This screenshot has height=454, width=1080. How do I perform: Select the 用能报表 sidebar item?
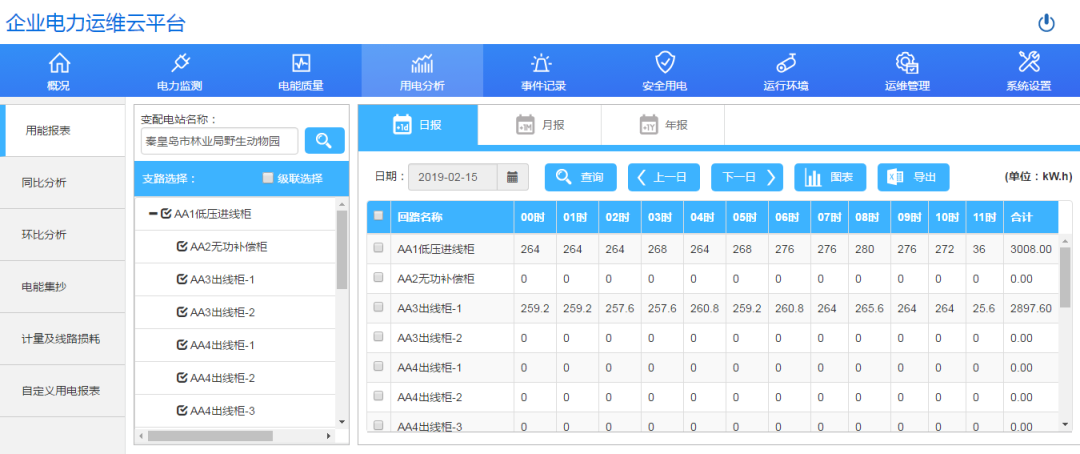click(x=63, y=130)
